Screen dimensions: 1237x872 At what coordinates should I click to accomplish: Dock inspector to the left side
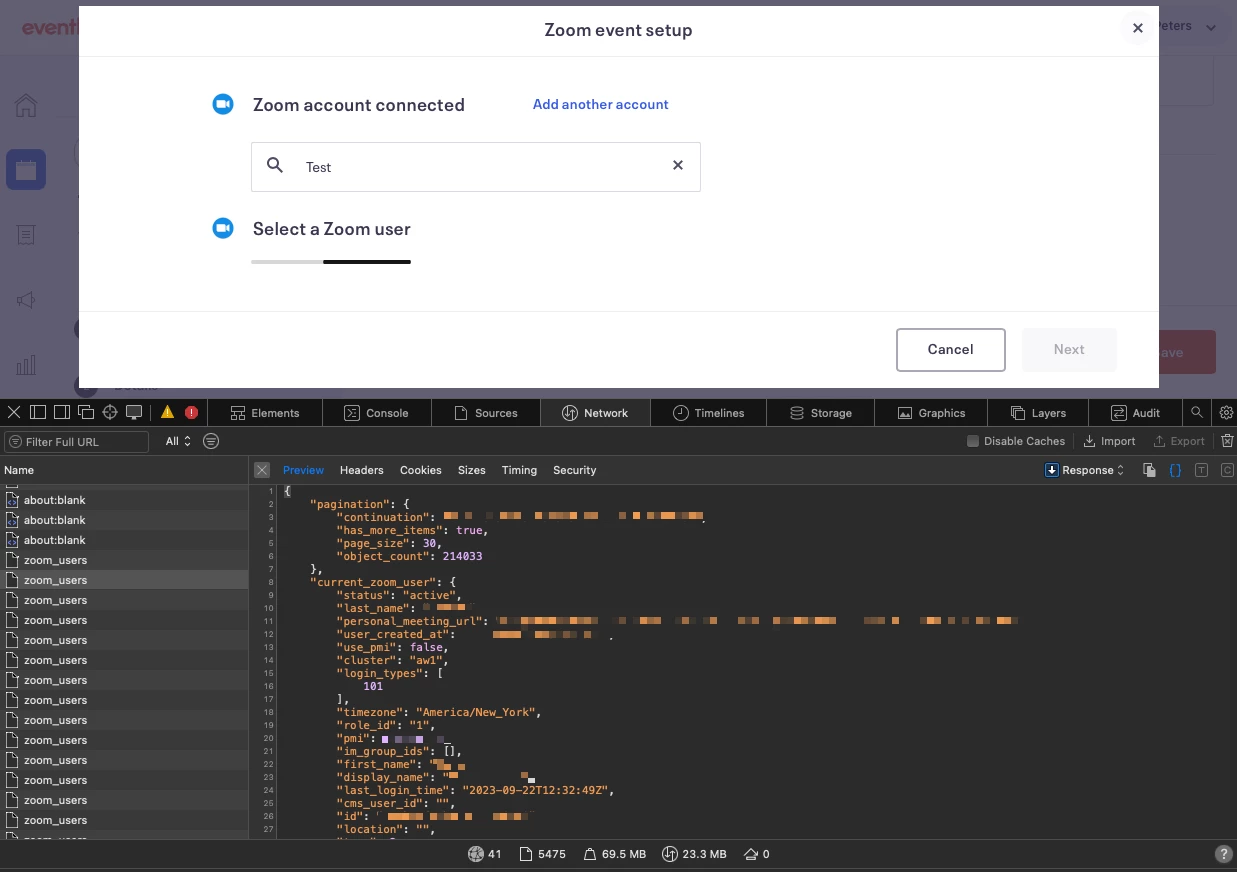[38, 412]
